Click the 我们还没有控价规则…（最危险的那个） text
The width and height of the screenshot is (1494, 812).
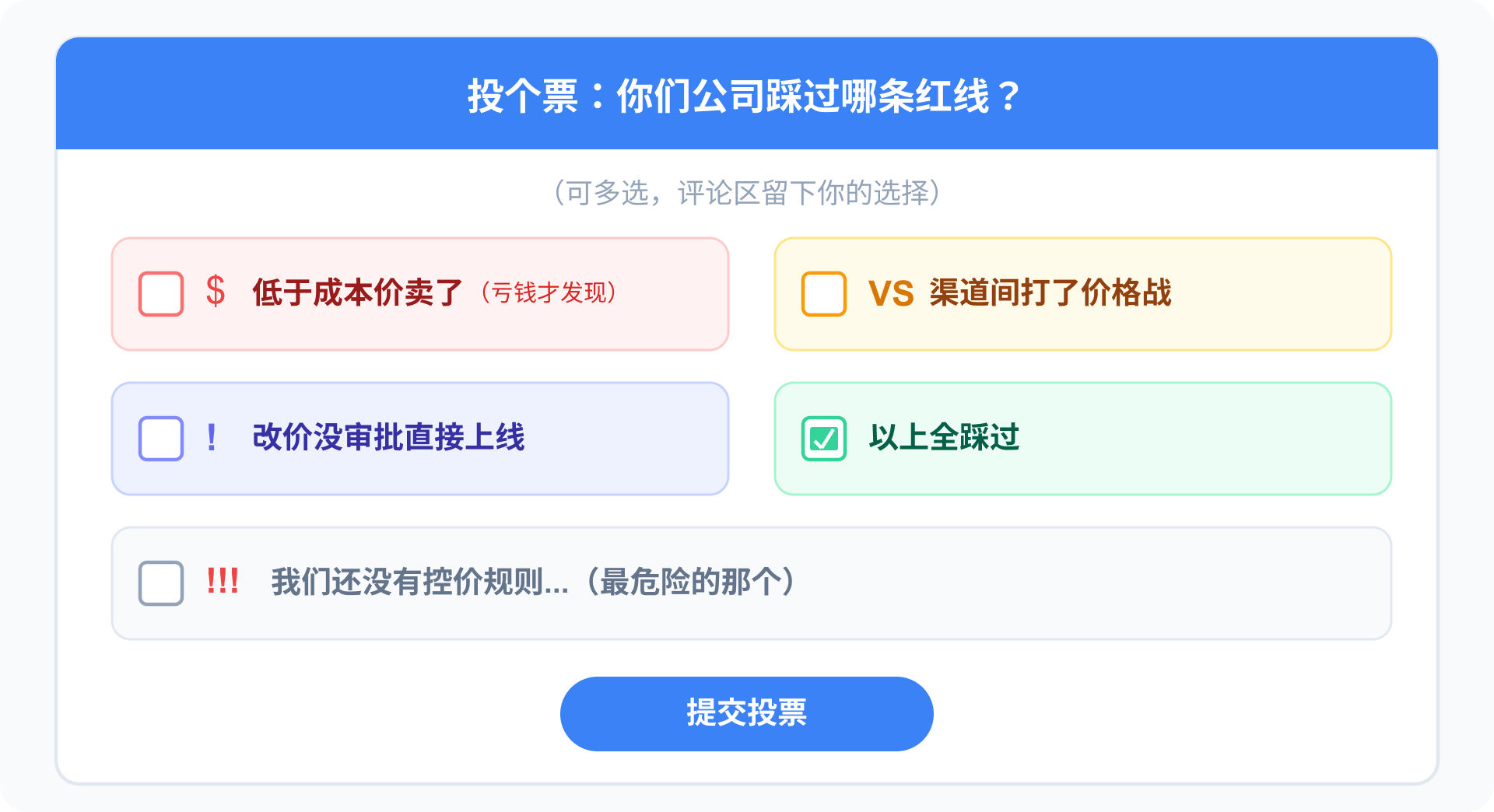click(532, 583)
